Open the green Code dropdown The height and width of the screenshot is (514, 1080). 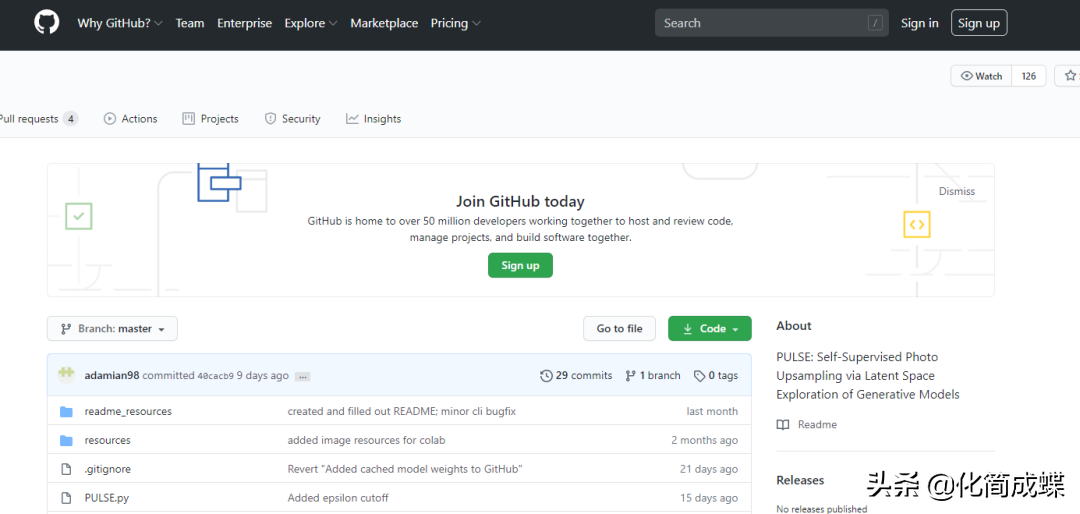(709, 329)
